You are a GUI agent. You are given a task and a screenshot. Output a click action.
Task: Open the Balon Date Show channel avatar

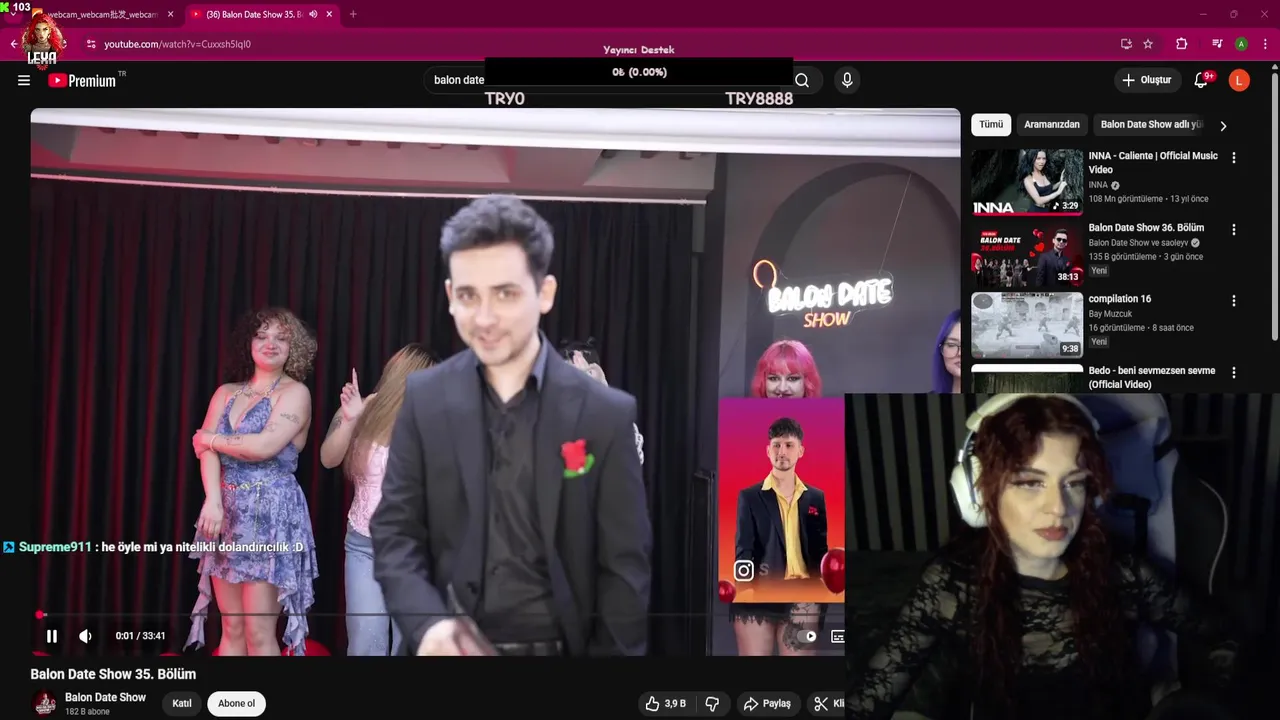point(45,703)
